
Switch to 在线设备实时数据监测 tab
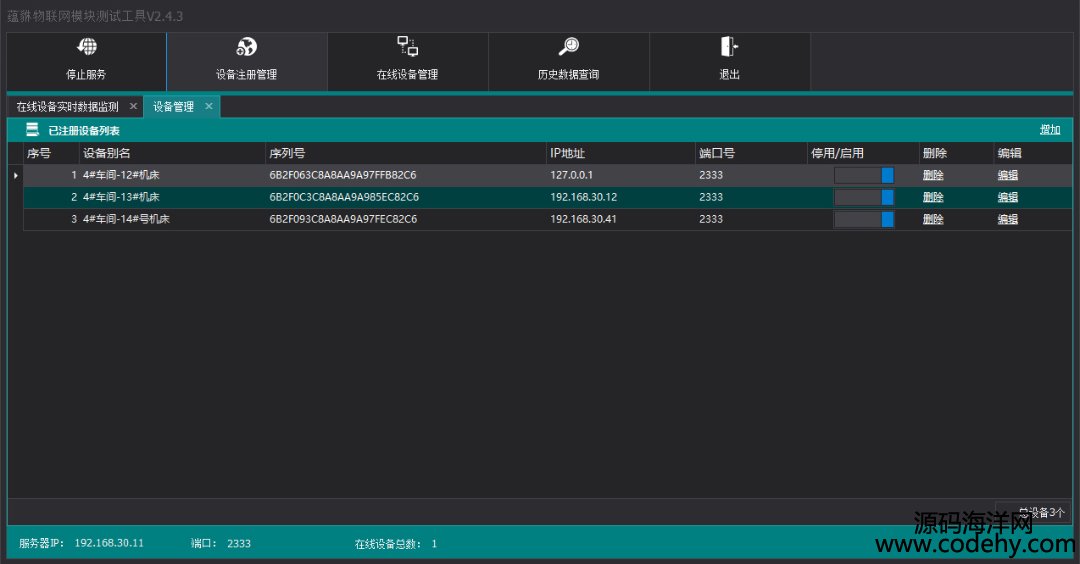point(68,107)
